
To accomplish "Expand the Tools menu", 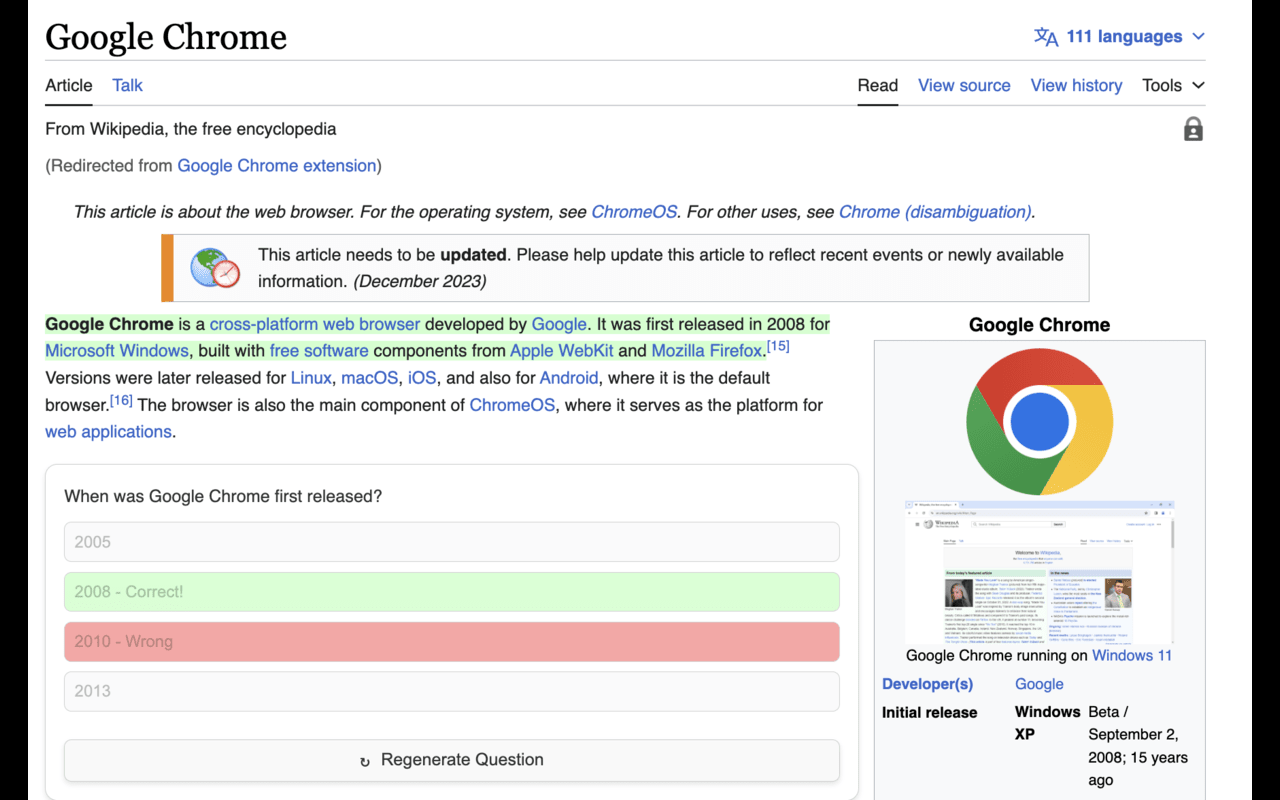I will [x=1173, y=85].
